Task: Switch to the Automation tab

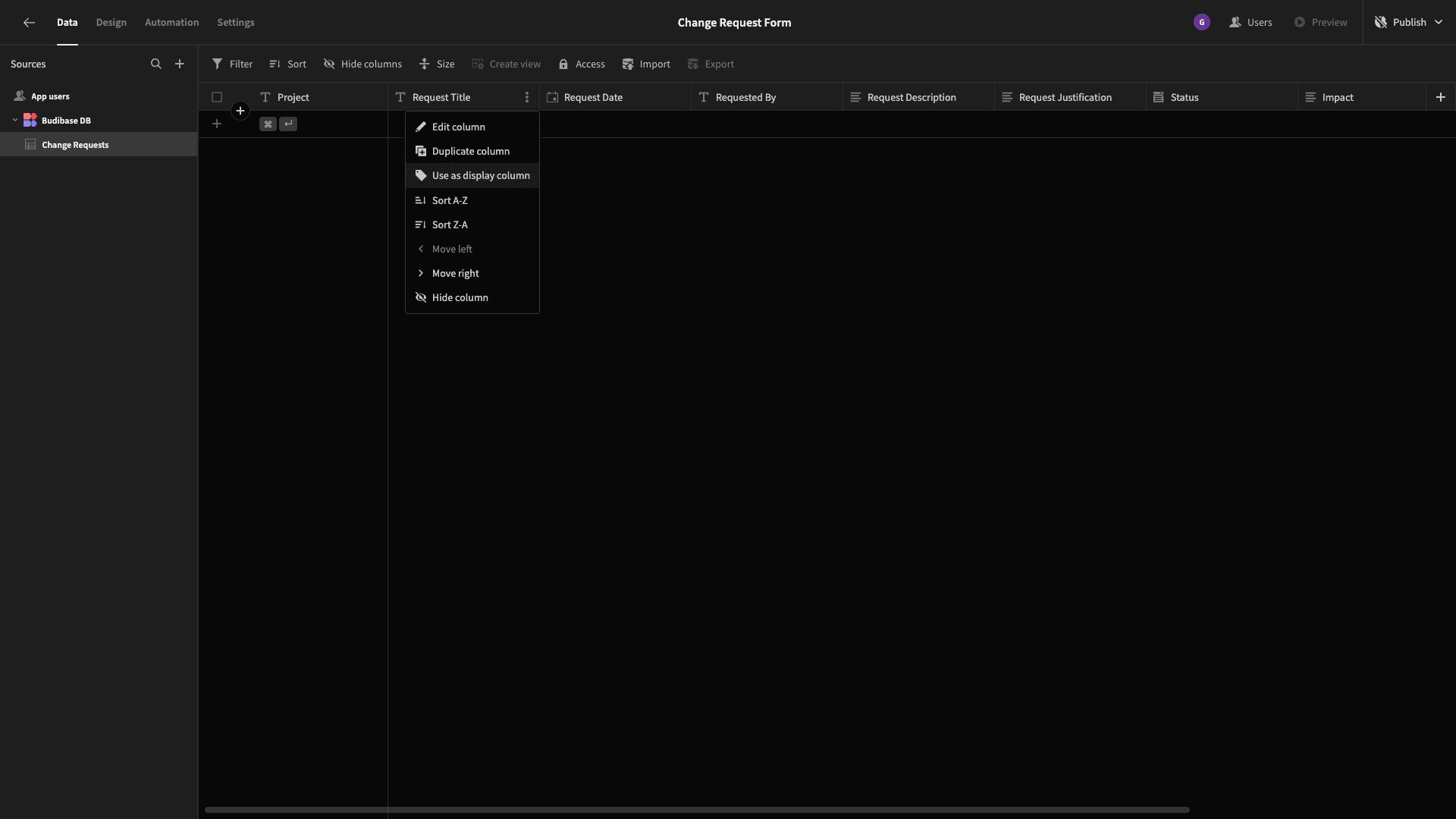Action: pos(172,23)
